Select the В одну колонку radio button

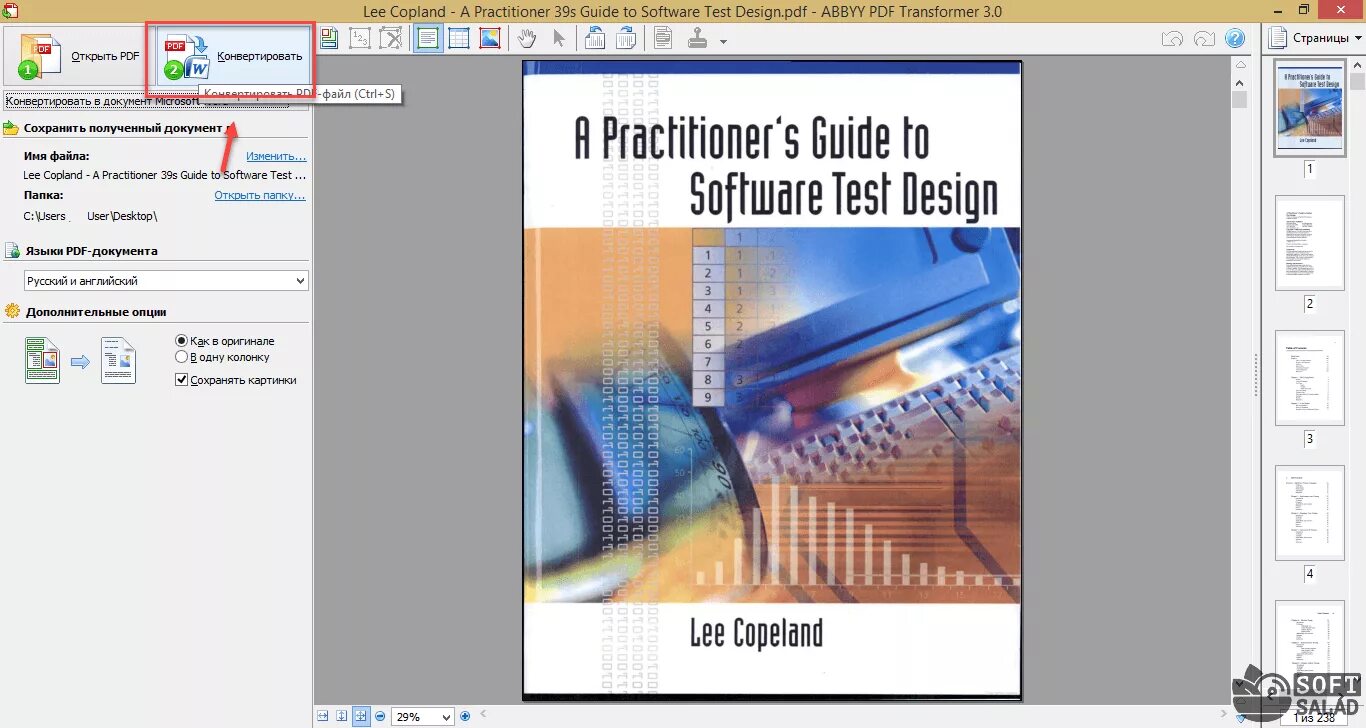click(x=181, y=357)
